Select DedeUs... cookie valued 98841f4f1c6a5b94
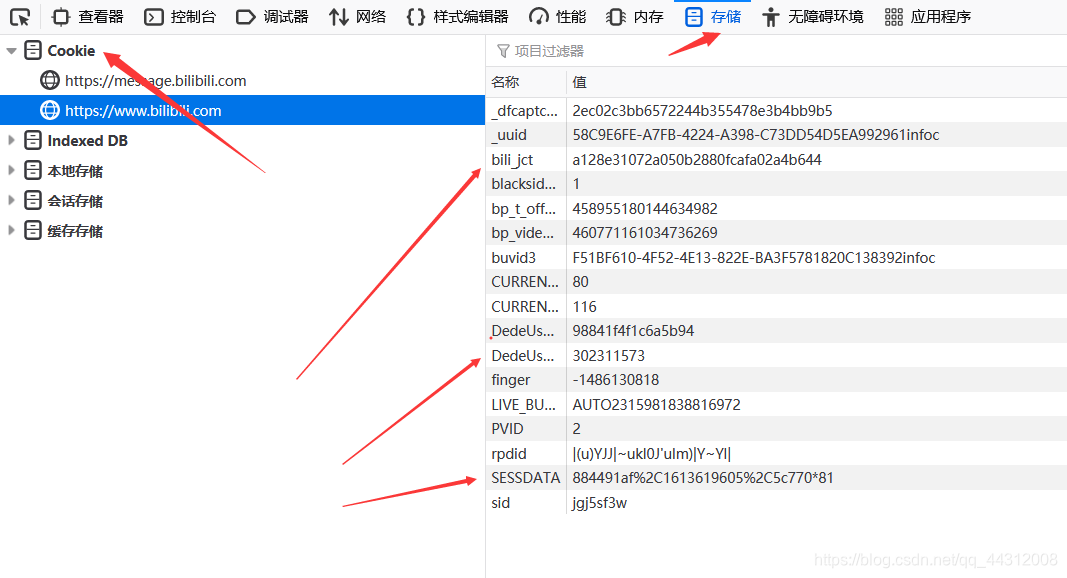This screenshot has width=1067, height=578. click(x=776, y=331)
